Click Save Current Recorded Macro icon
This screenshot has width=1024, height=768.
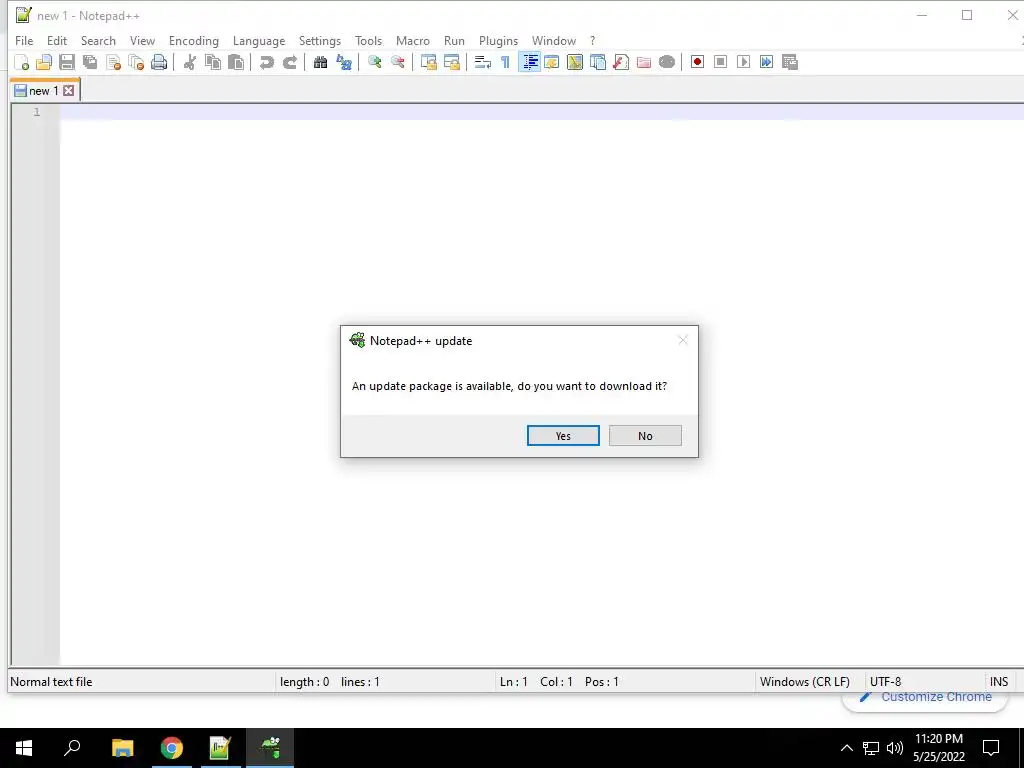point(790,63)
